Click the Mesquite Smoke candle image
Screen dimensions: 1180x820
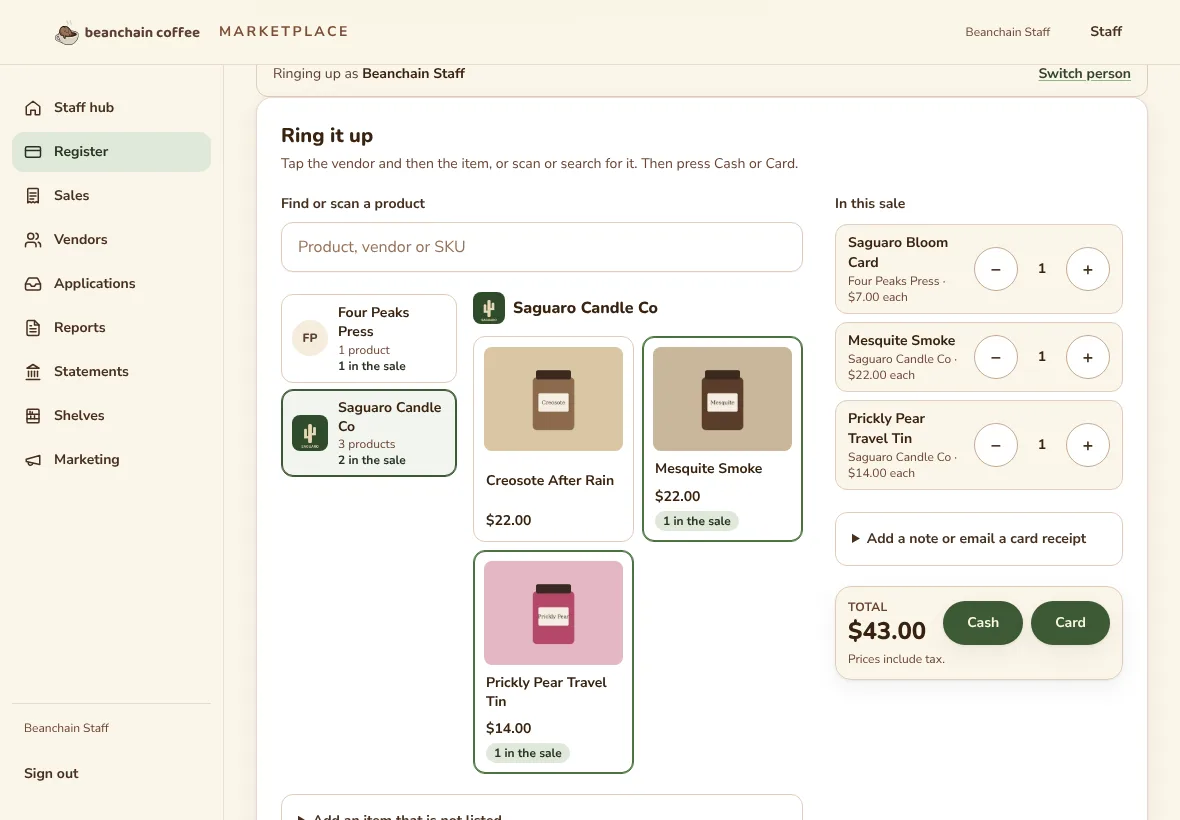[722, 399]
